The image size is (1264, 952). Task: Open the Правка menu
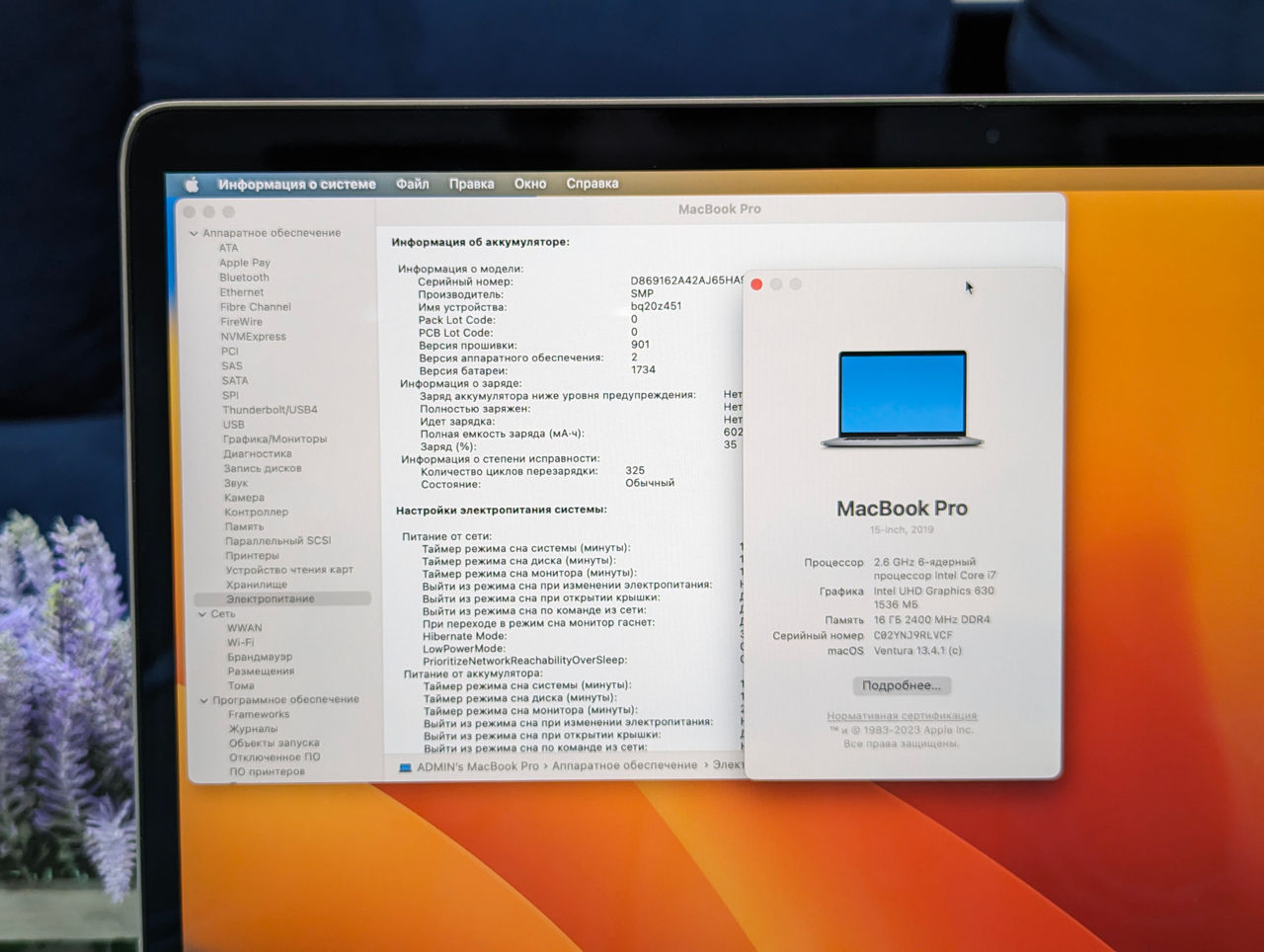tap(471, 184)
